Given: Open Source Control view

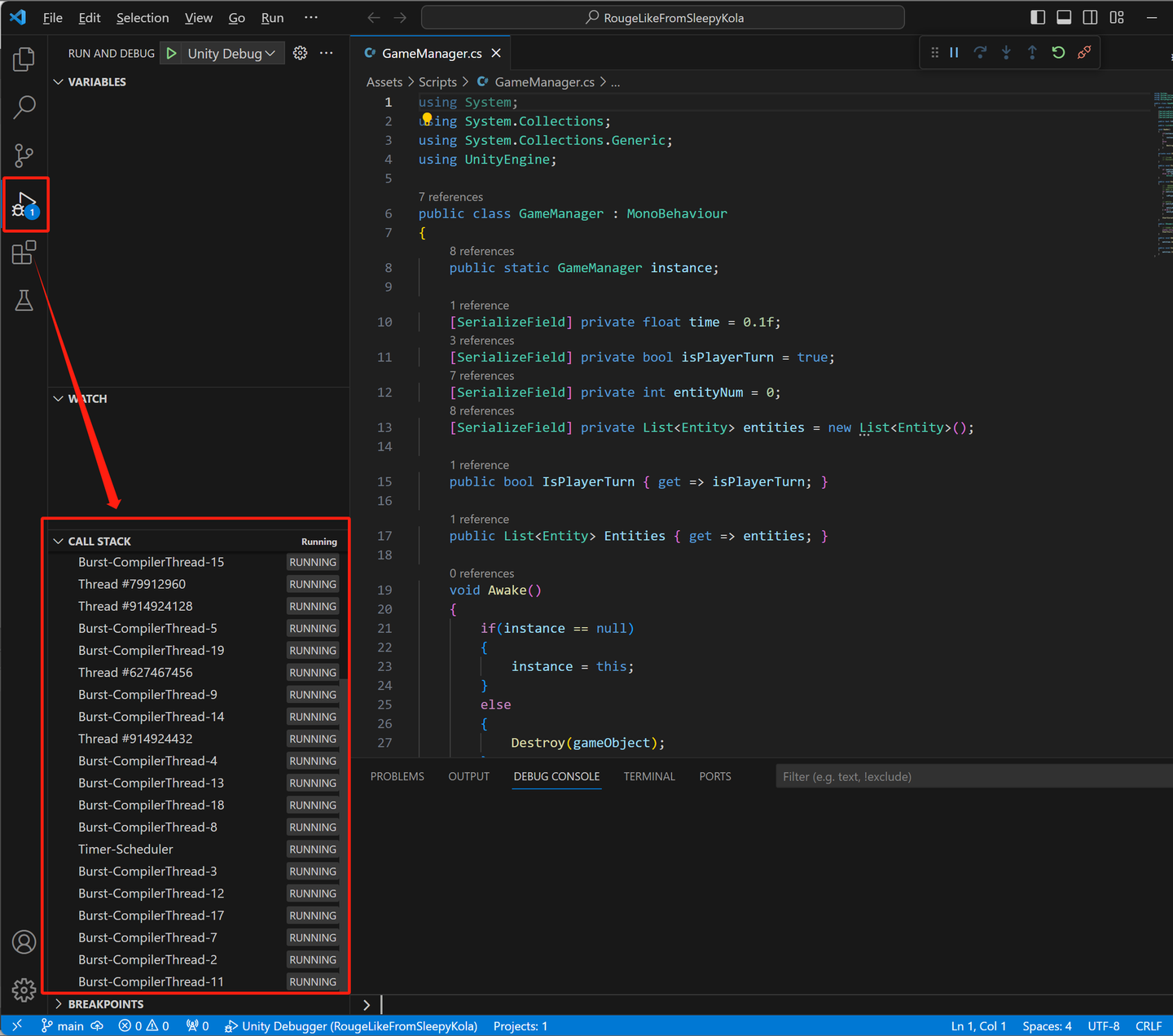Looking at the screenshot, I should [24, 156].
